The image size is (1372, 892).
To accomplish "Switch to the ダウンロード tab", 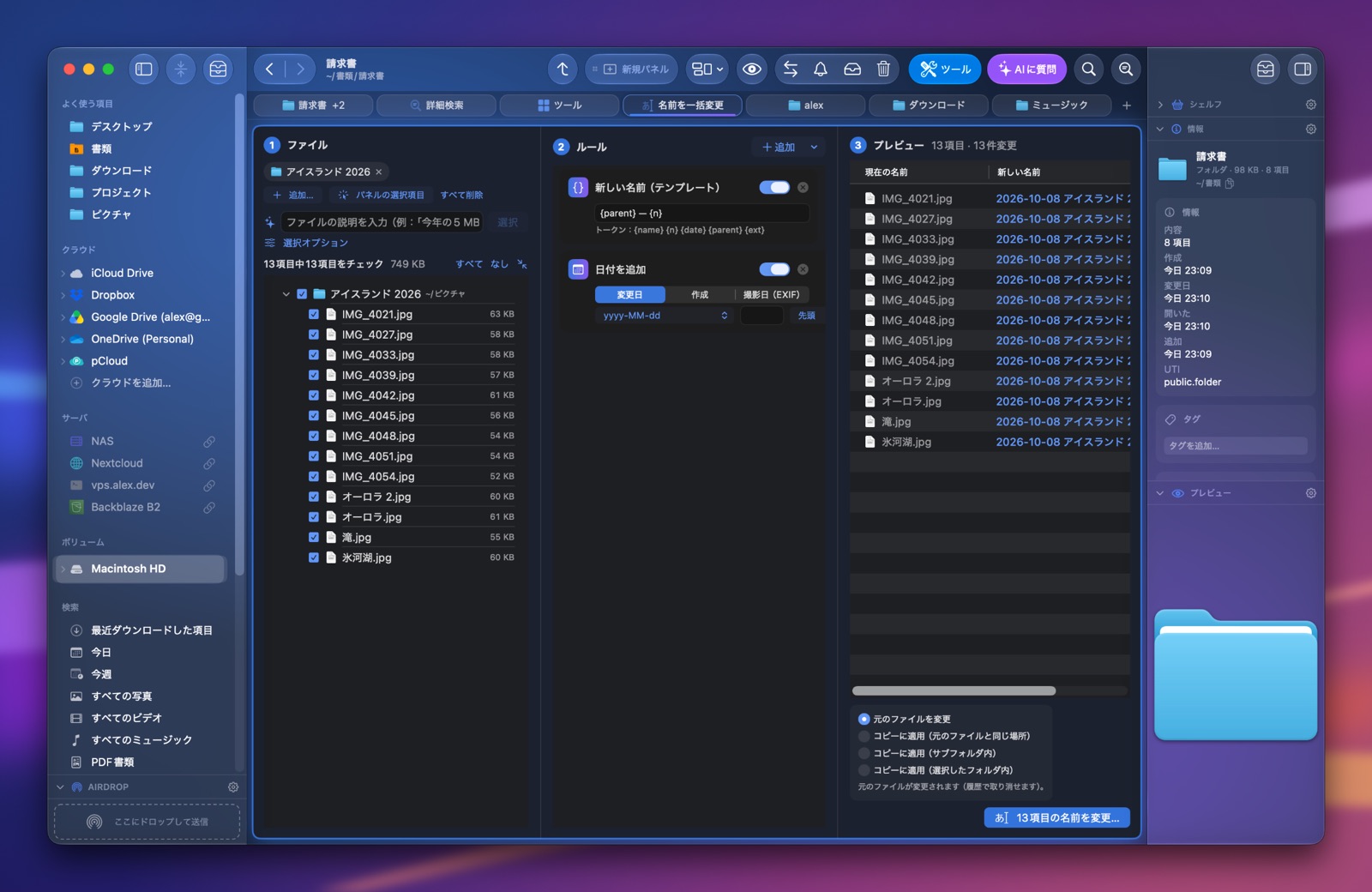I will pos(928,105).
